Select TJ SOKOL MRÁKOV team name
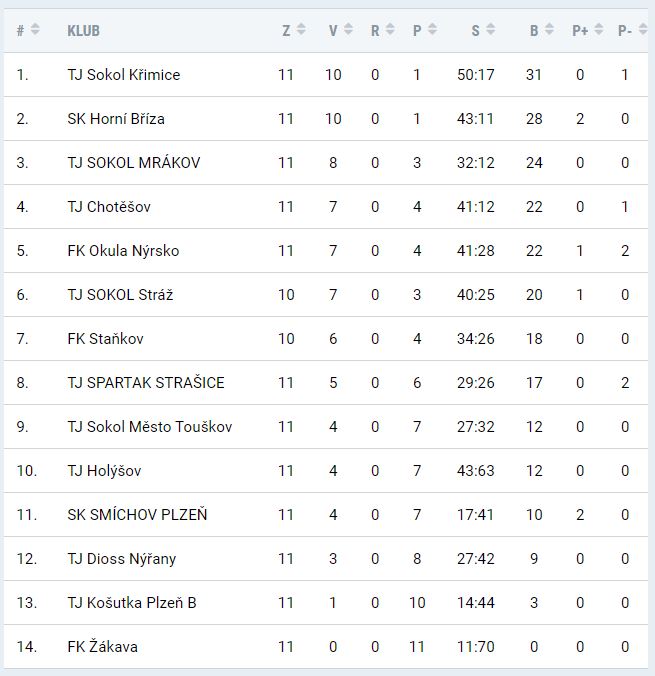The image size is (655, 676). pos(134,163)
